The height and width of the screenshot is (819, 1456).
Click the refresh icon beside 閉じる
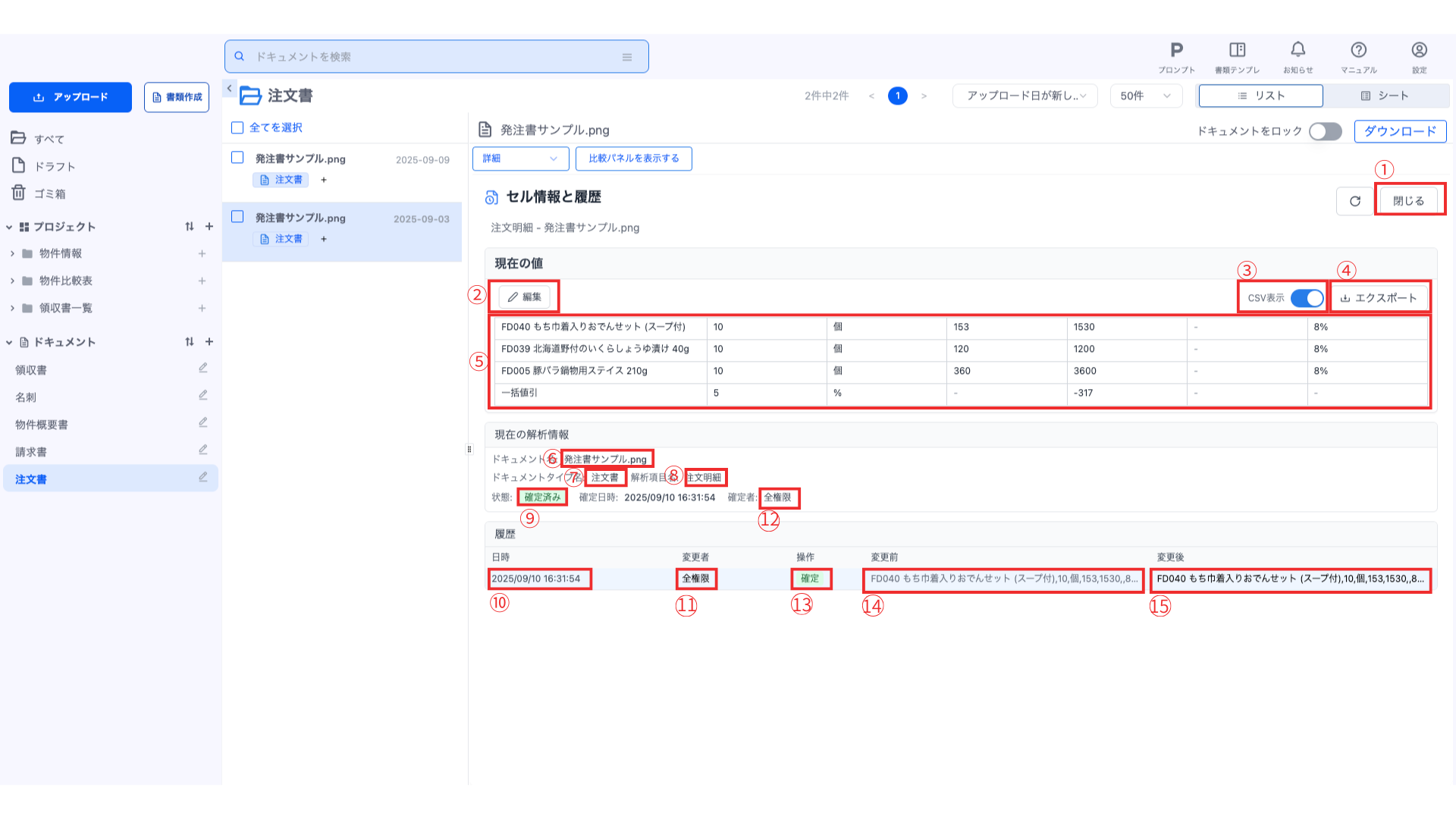pyautogui.click(x=1354, y=201)
